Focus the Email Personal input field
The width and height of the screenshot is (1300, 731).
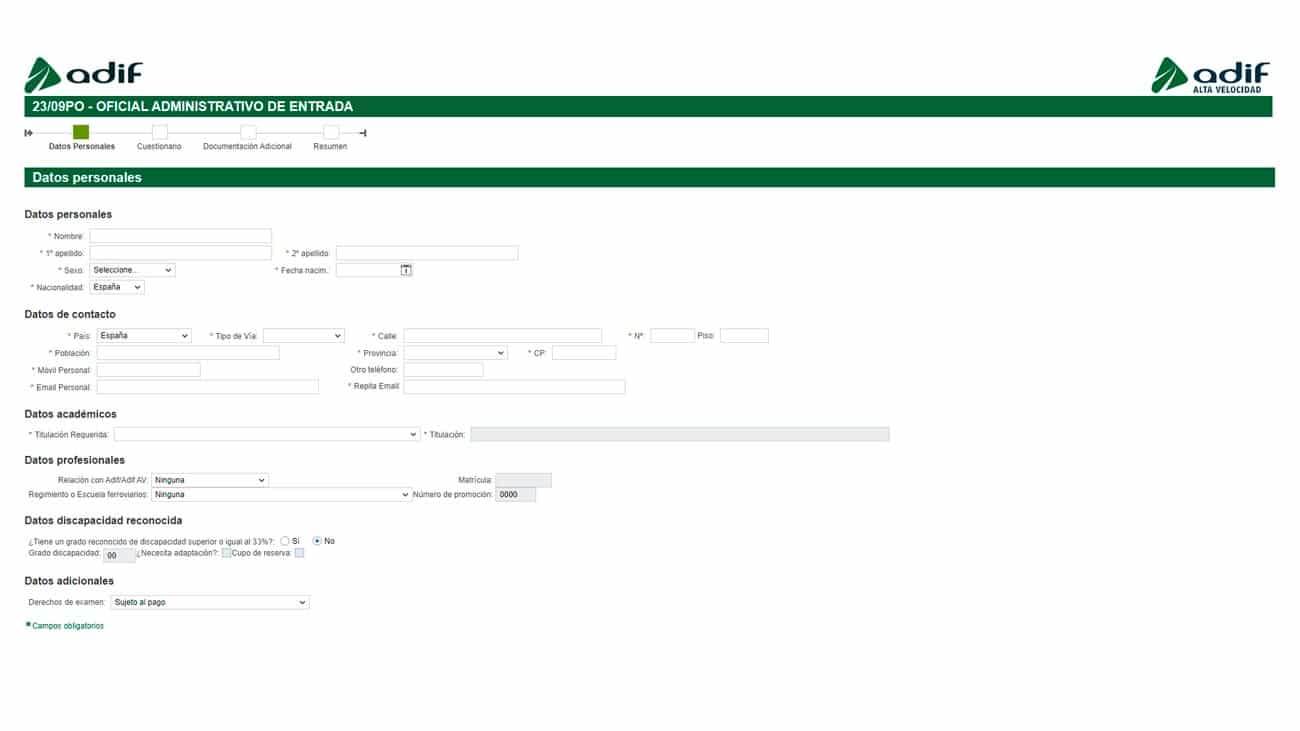[x=208, y=387]
